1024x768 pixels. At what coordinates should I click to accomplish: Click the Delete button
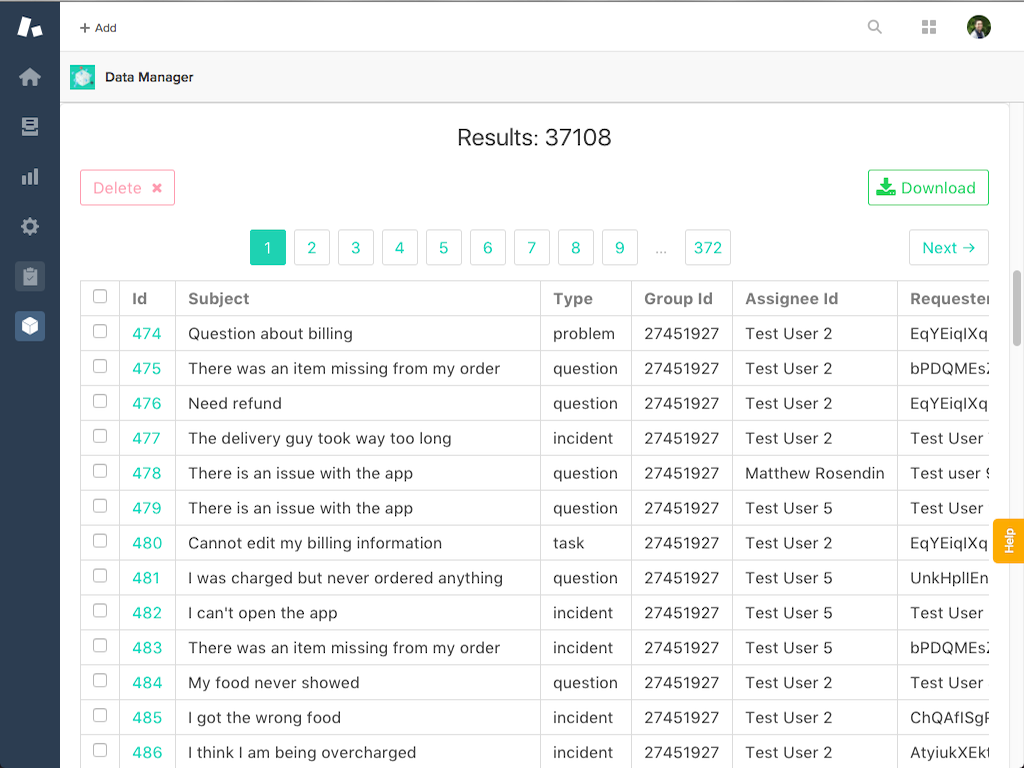(127, 187)
